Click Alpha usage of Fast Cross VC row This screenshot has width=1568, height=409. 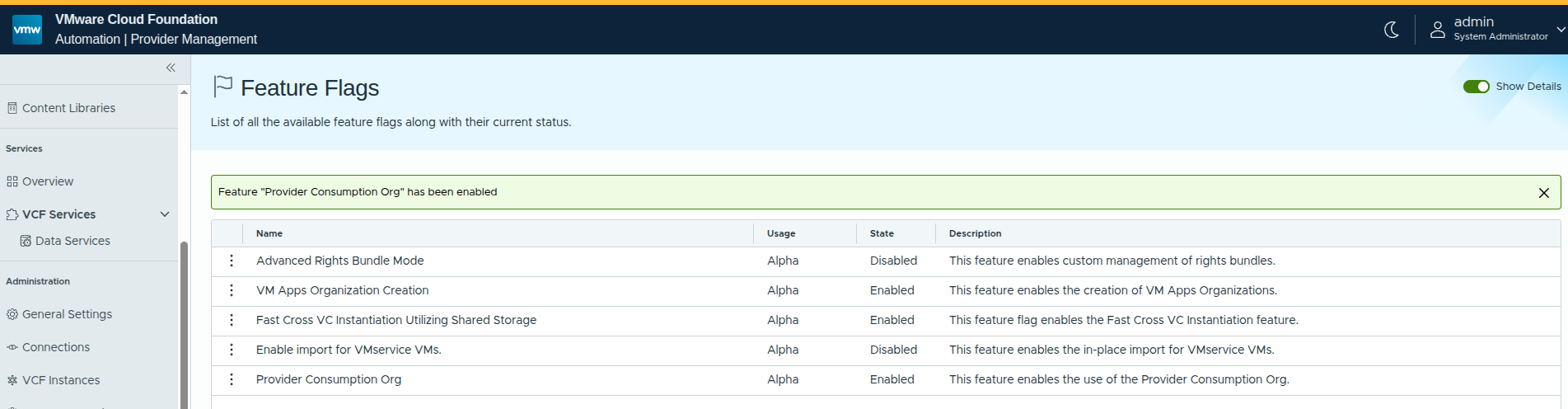783,320
